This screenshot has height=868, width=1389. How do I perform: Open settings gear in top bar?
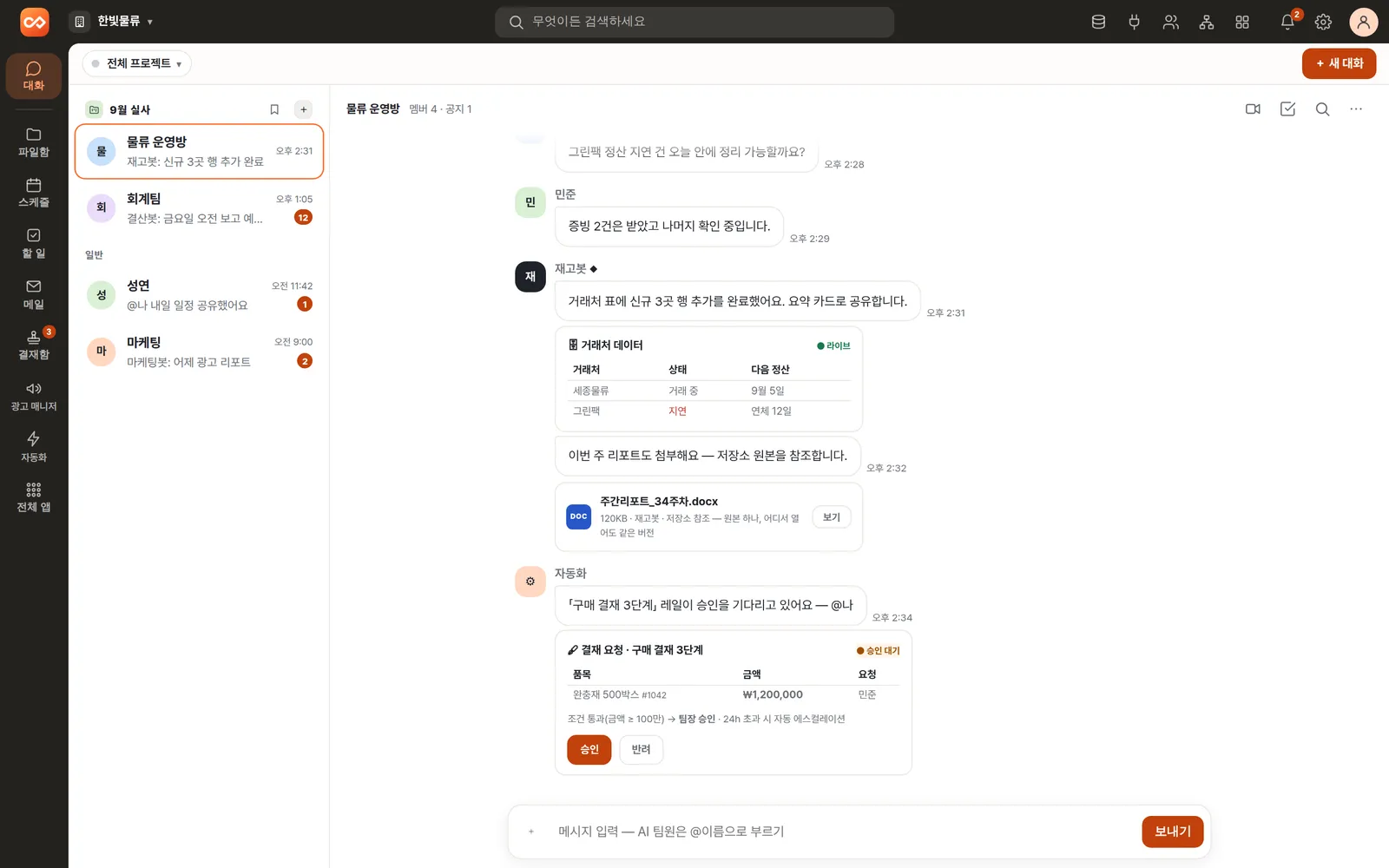point(1323,22)
